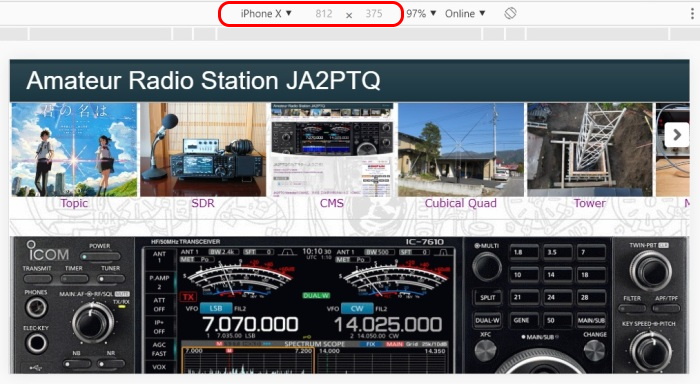Click the TRANSMIT button on the radio

(38, 279)
